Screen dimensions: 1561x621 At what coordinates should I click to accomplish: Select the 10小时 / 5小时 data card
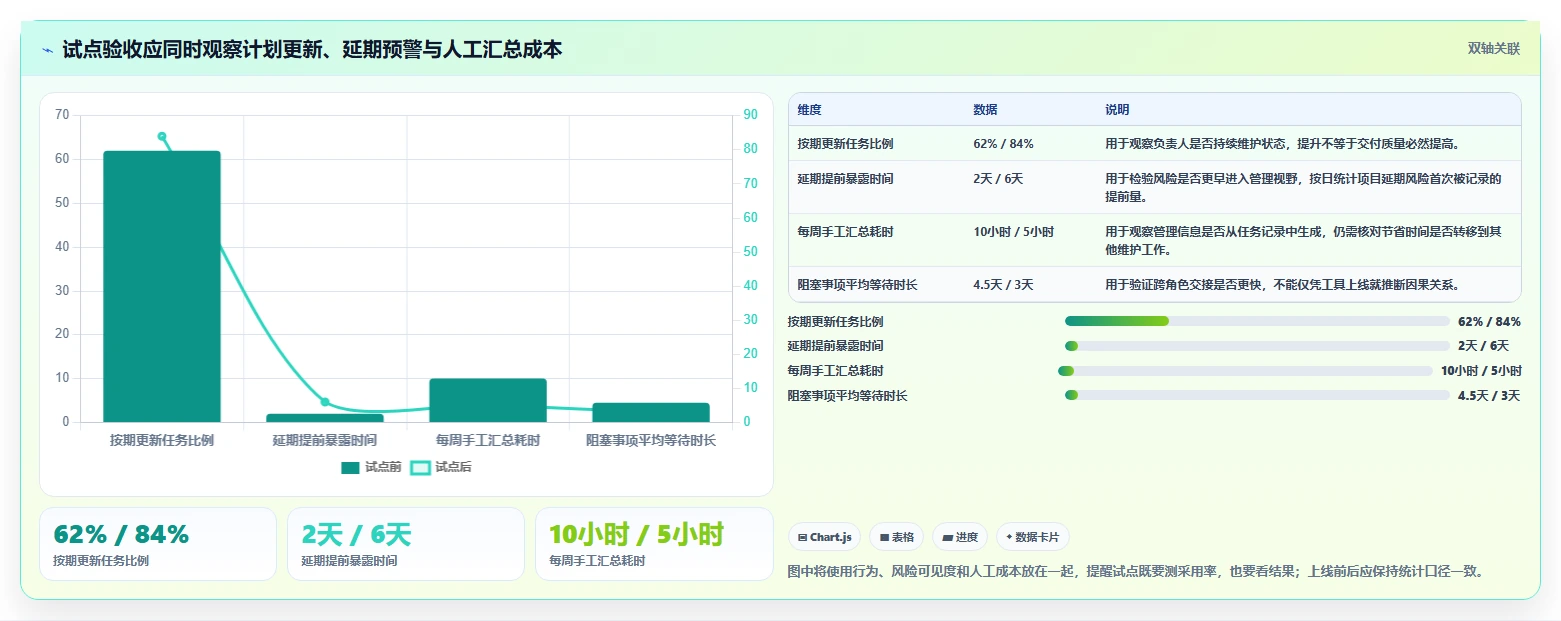654,544
